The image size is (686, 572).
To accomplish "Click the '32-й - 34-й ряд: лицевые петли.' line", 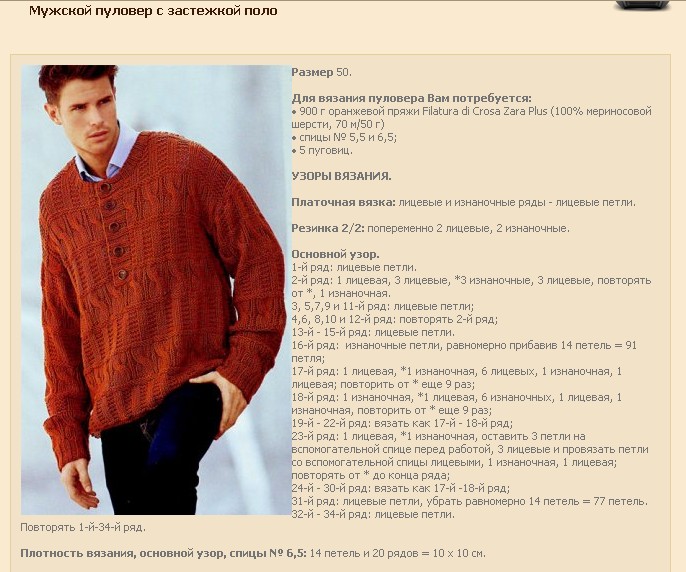I will [x=373, y=514].
